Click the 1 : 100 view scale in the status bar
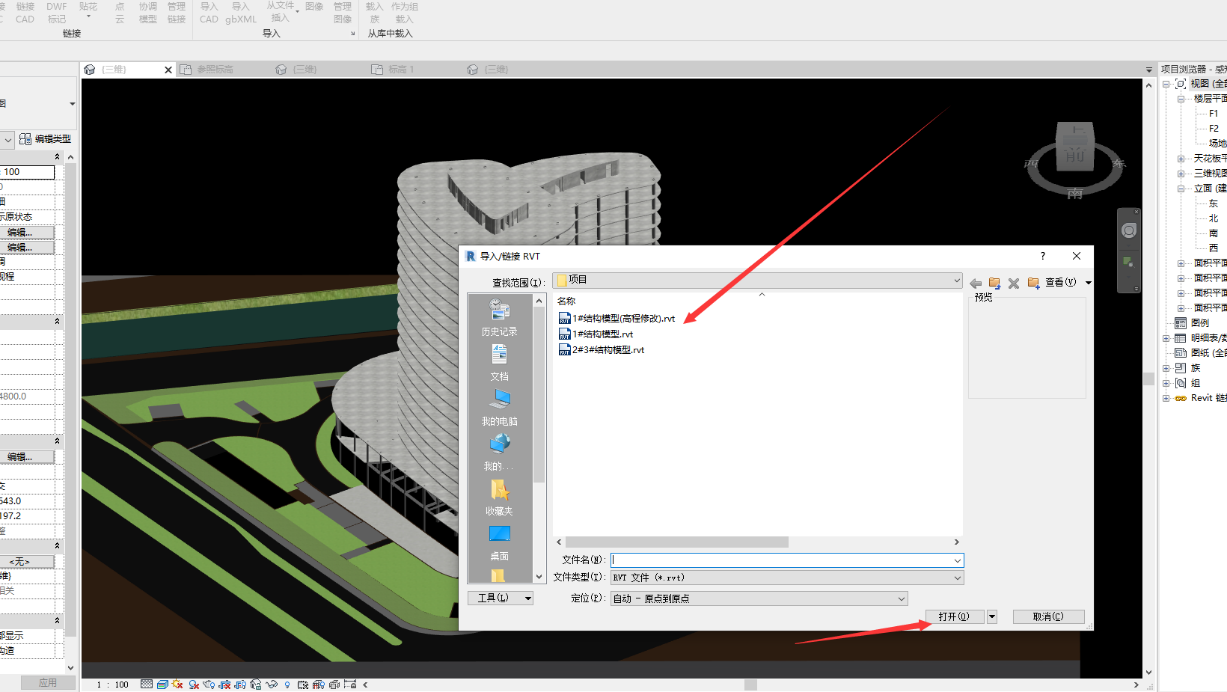 point(113,685)
